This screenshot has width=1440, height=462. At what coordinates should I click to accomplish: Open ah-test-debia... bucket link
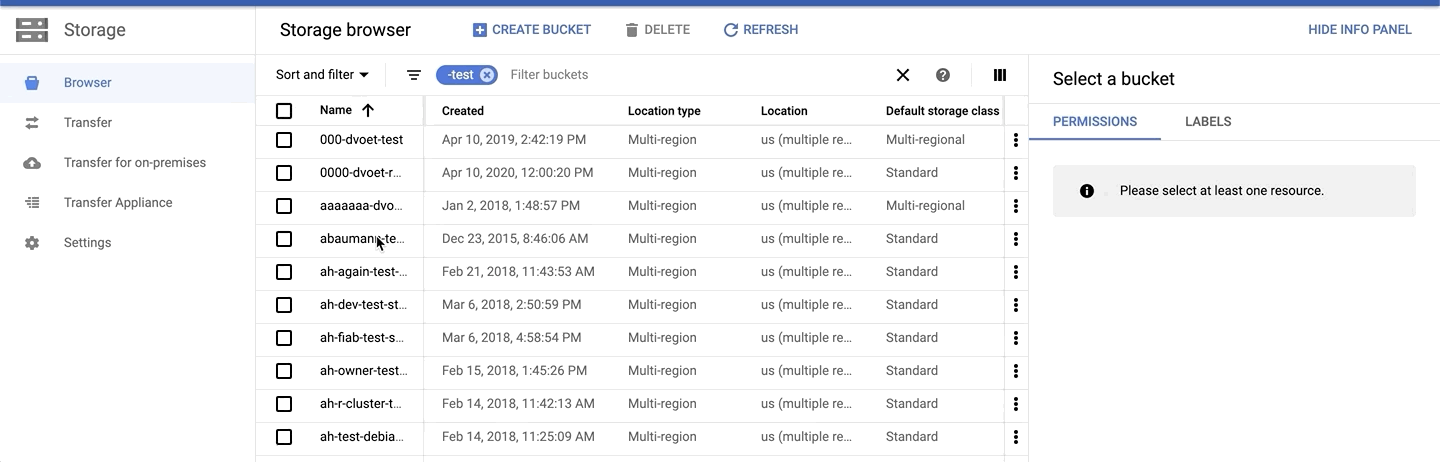tap(362, 437)
